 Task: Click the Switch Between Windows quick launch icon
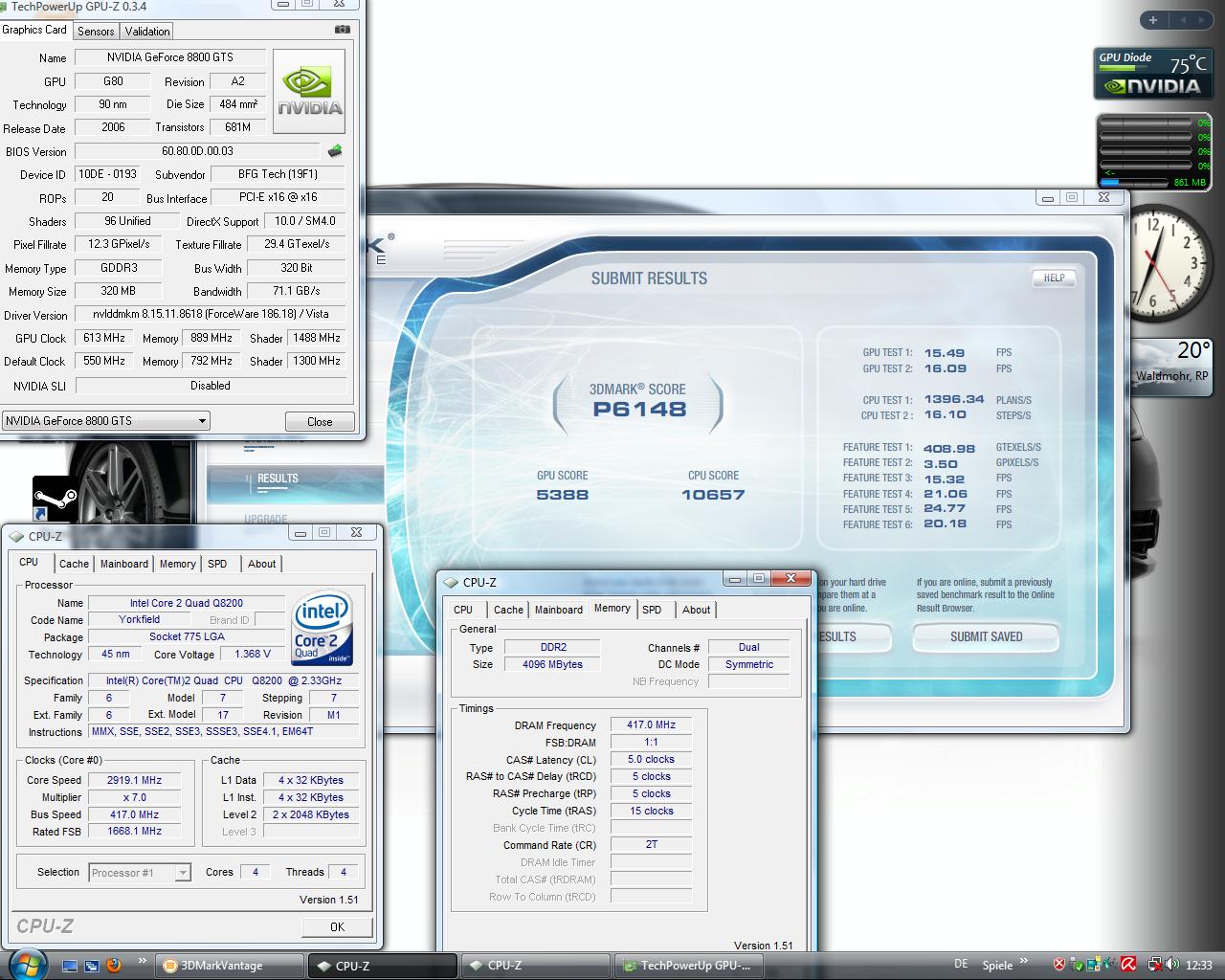(92, 966)
